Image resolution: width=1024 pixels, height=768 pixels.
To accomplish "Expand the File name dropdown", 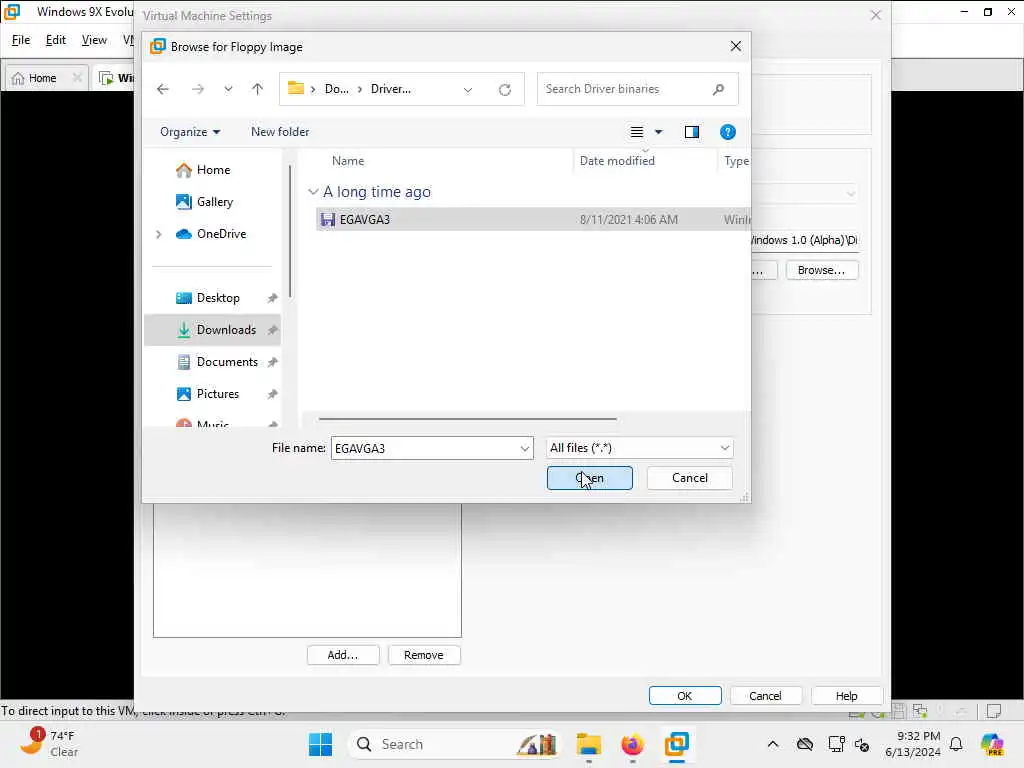I will [524, 448].
